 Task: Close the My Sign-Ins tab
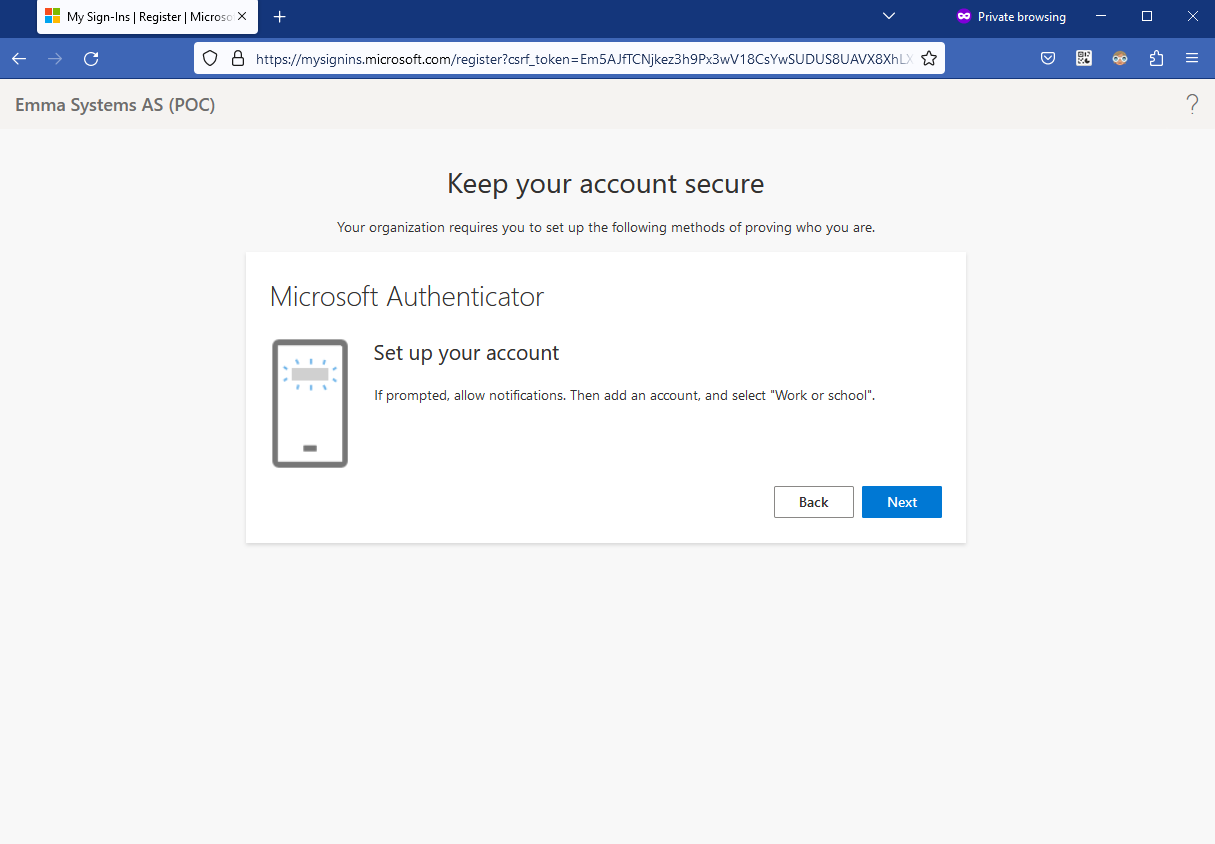click(x=242, y=17)
